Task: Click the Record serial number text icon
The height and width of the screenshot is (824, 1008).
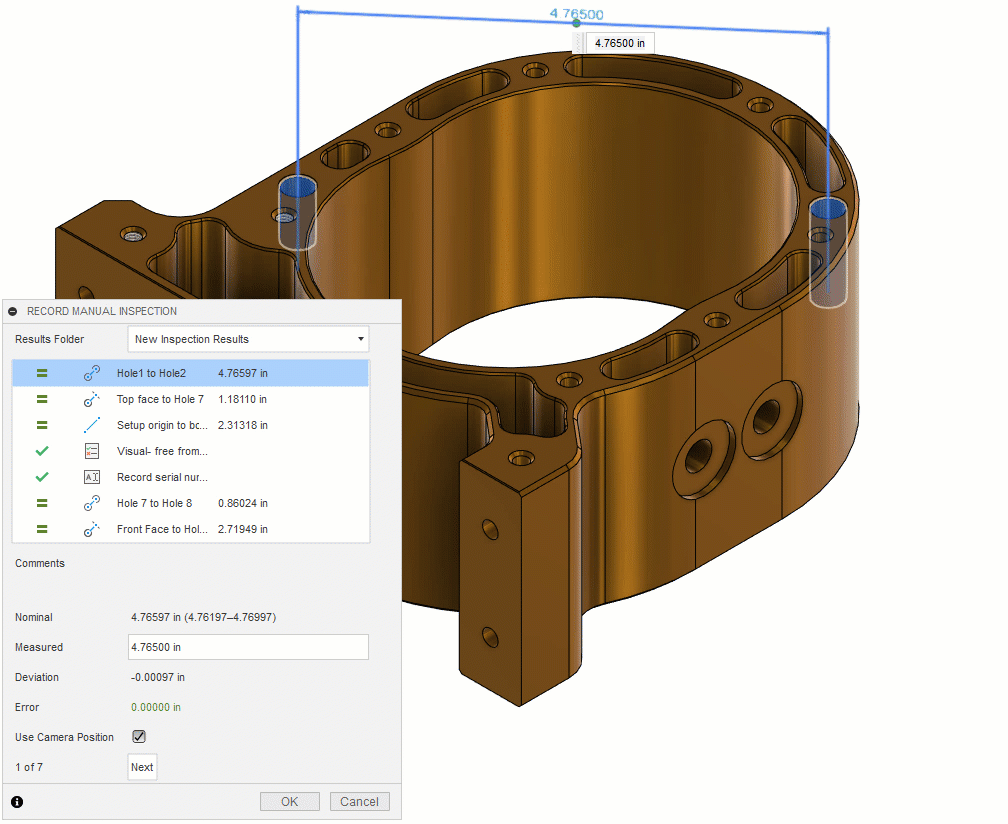Action: [92, 477]
